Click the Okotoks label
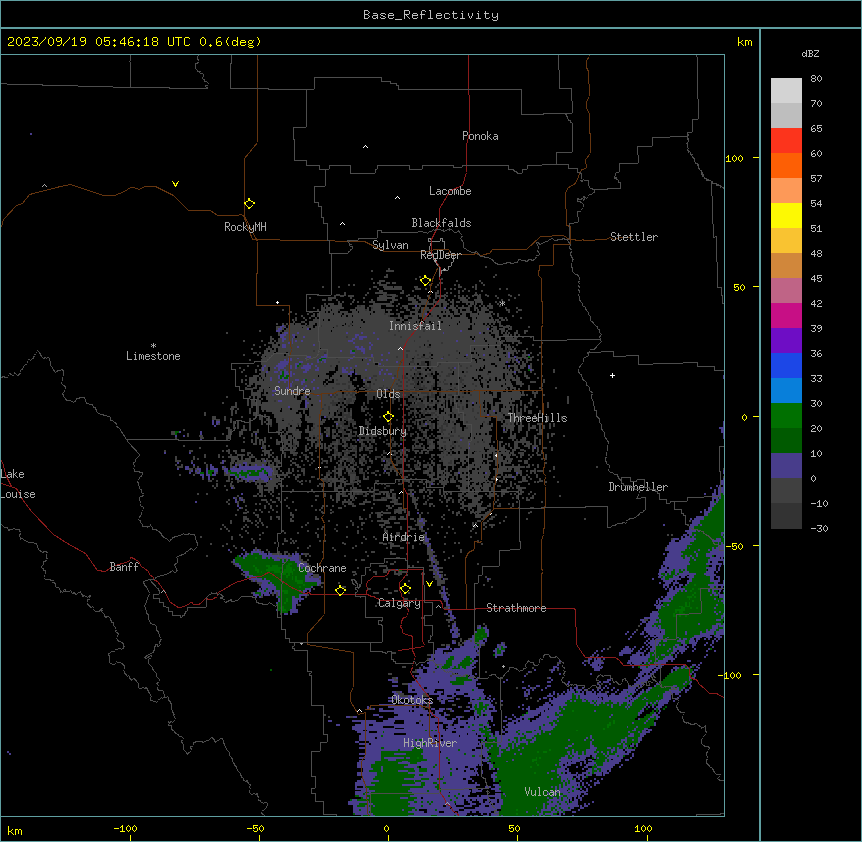Viewport: 862px width, 842px height. click(x=412, y=700)
